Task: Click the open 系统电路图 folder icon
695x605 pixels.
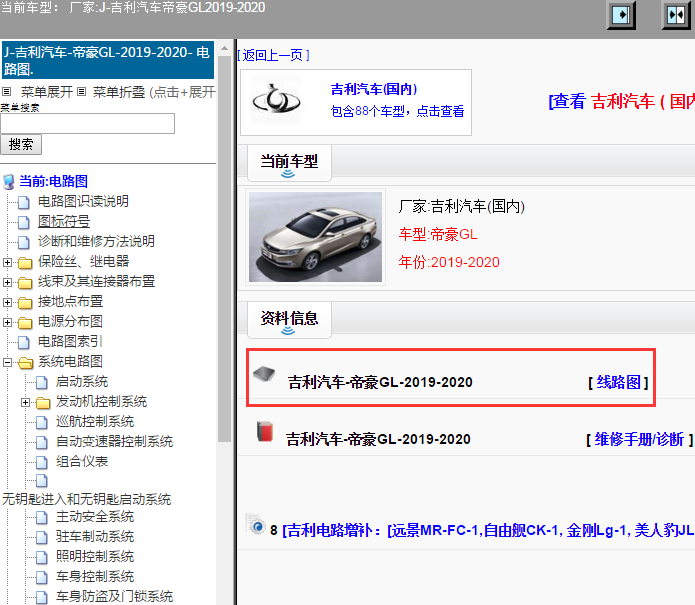Action: [x=26, y=363]
